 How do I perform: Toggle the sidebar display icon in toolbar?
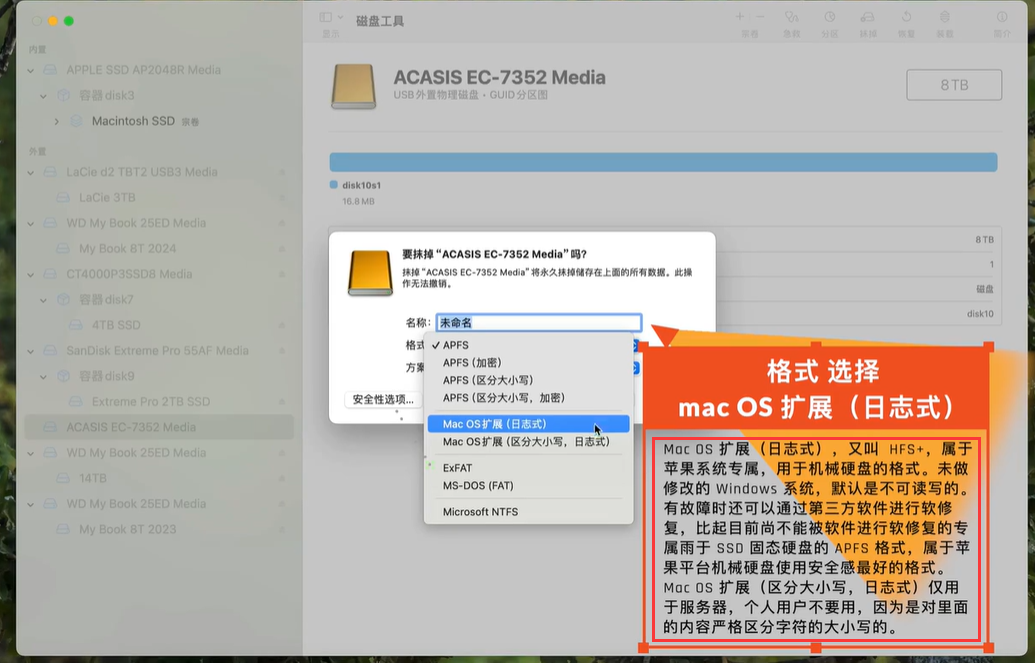tap(325, 17)
